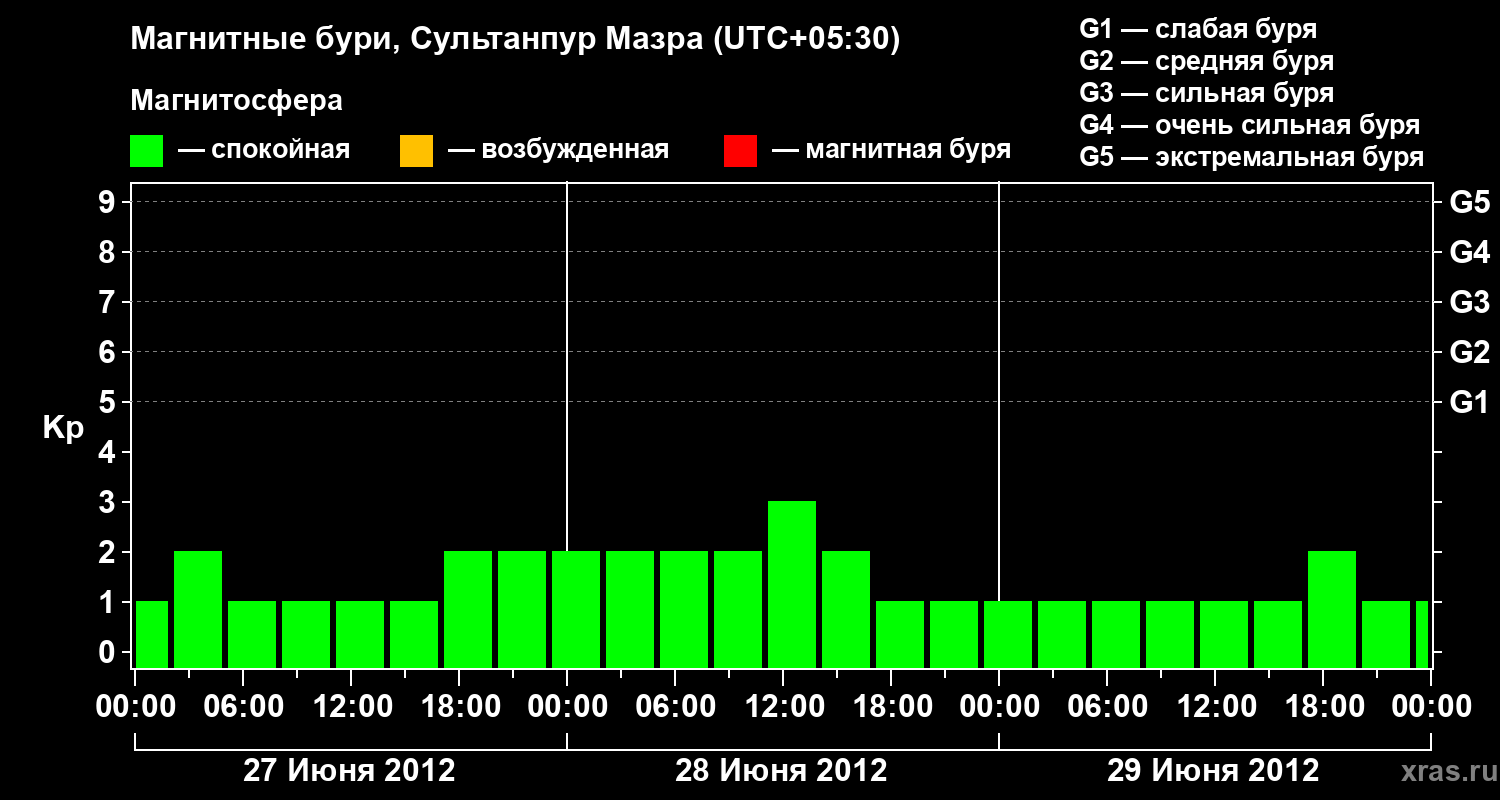Click the narrow last bar of 29 June
Screen dimensions: 1500x800
click(x=1422, y=634)
